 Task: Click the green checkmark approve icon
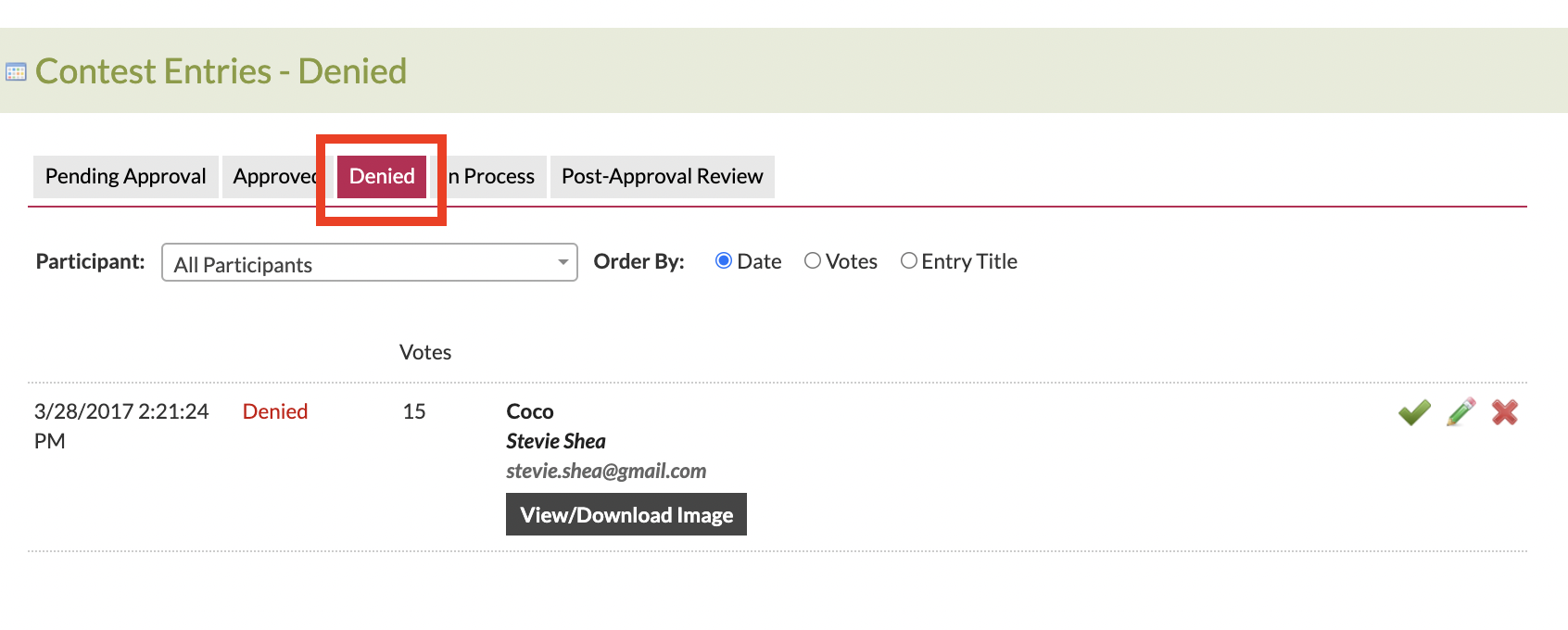(x=1414, y=412)
